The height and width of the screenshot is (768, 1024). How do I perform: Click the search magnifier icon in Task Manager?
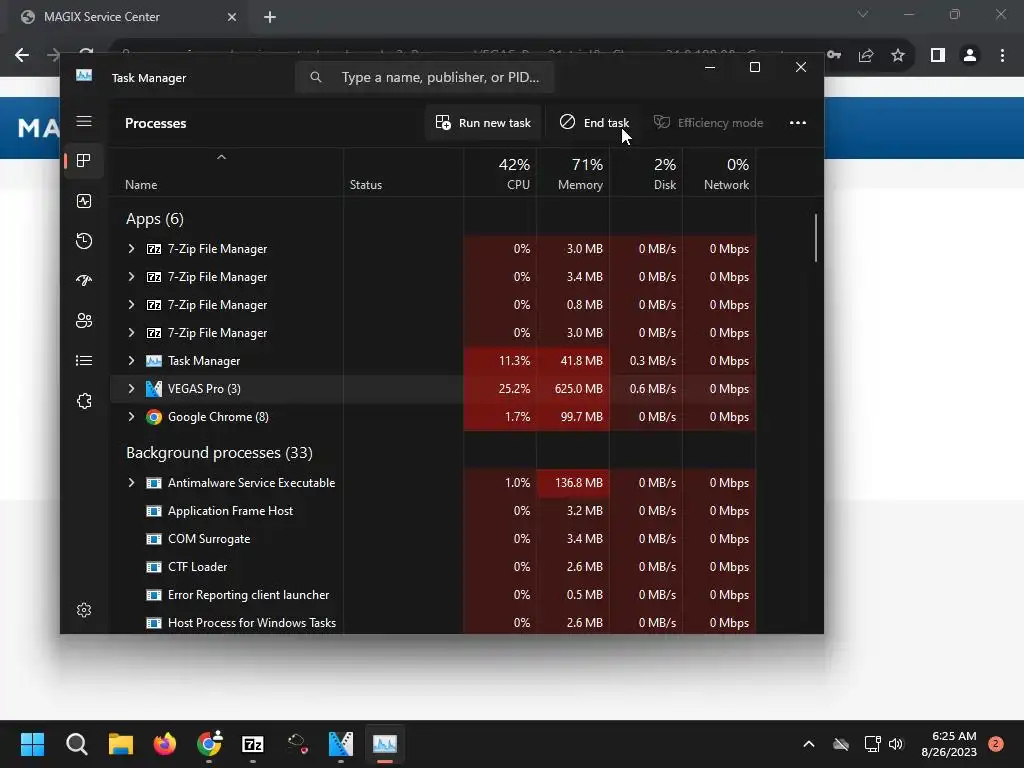(x=316, y=77)
